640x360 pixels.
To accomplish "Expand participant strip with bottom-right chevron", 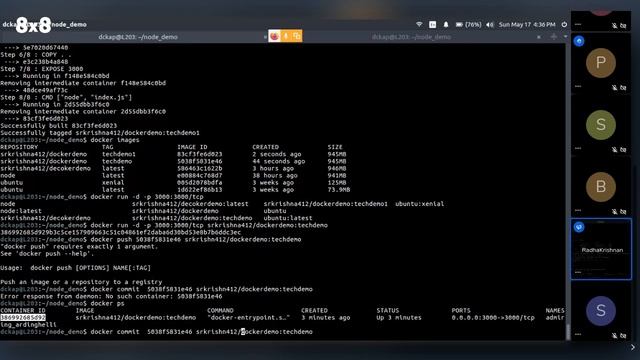I will coord(633,347).
